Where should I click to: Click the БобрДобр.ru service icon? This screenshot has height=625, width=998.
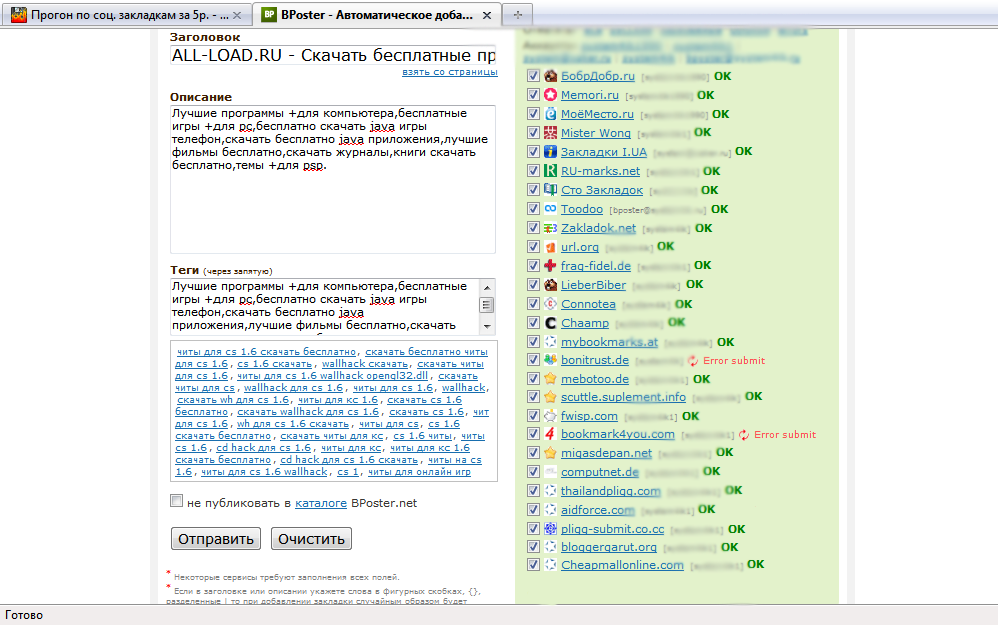(x=551, y=76)
